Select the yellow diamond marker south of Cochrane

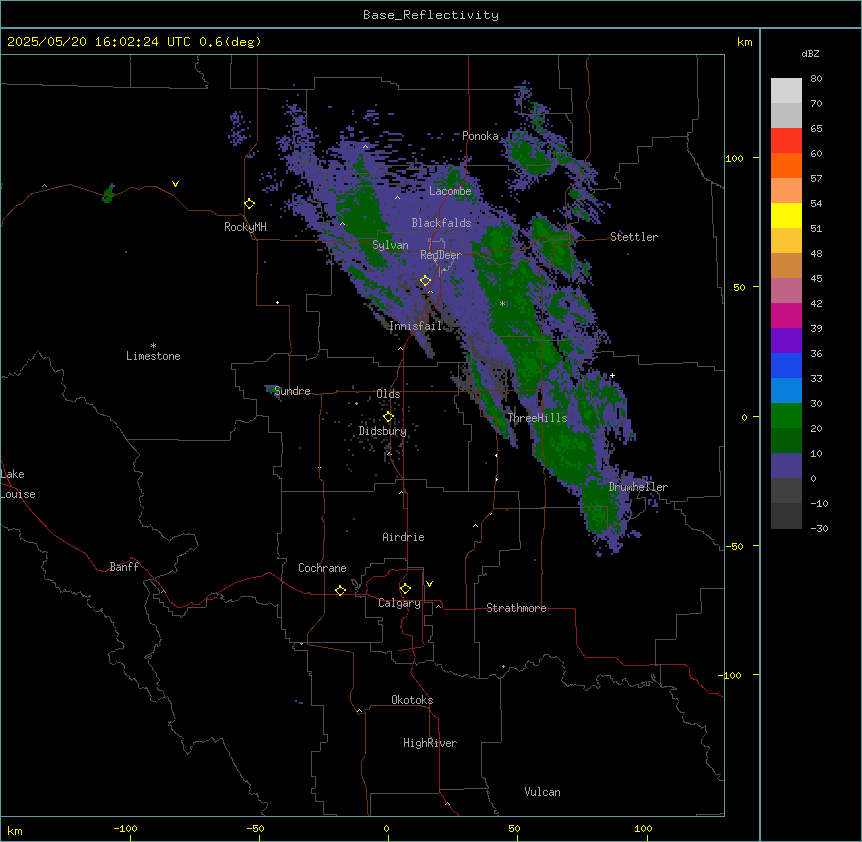pos(341,590)
